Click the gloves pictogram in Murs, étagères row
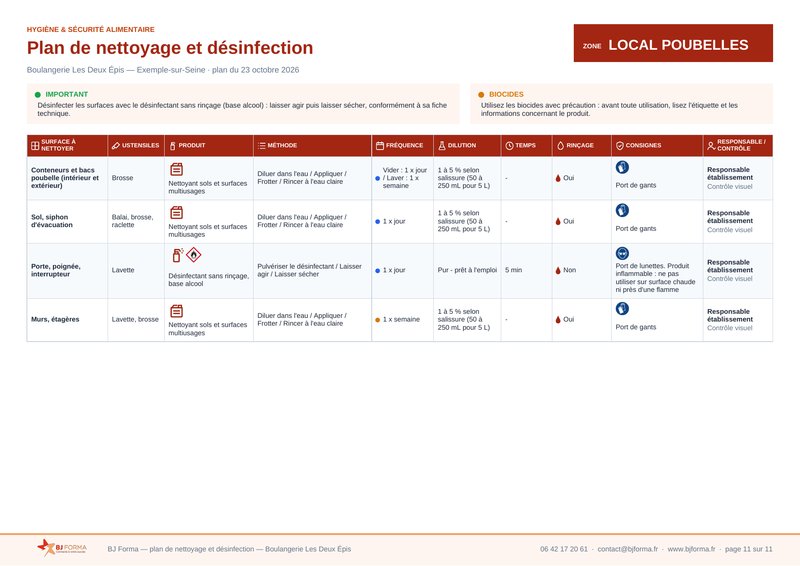 pos(622,308)
